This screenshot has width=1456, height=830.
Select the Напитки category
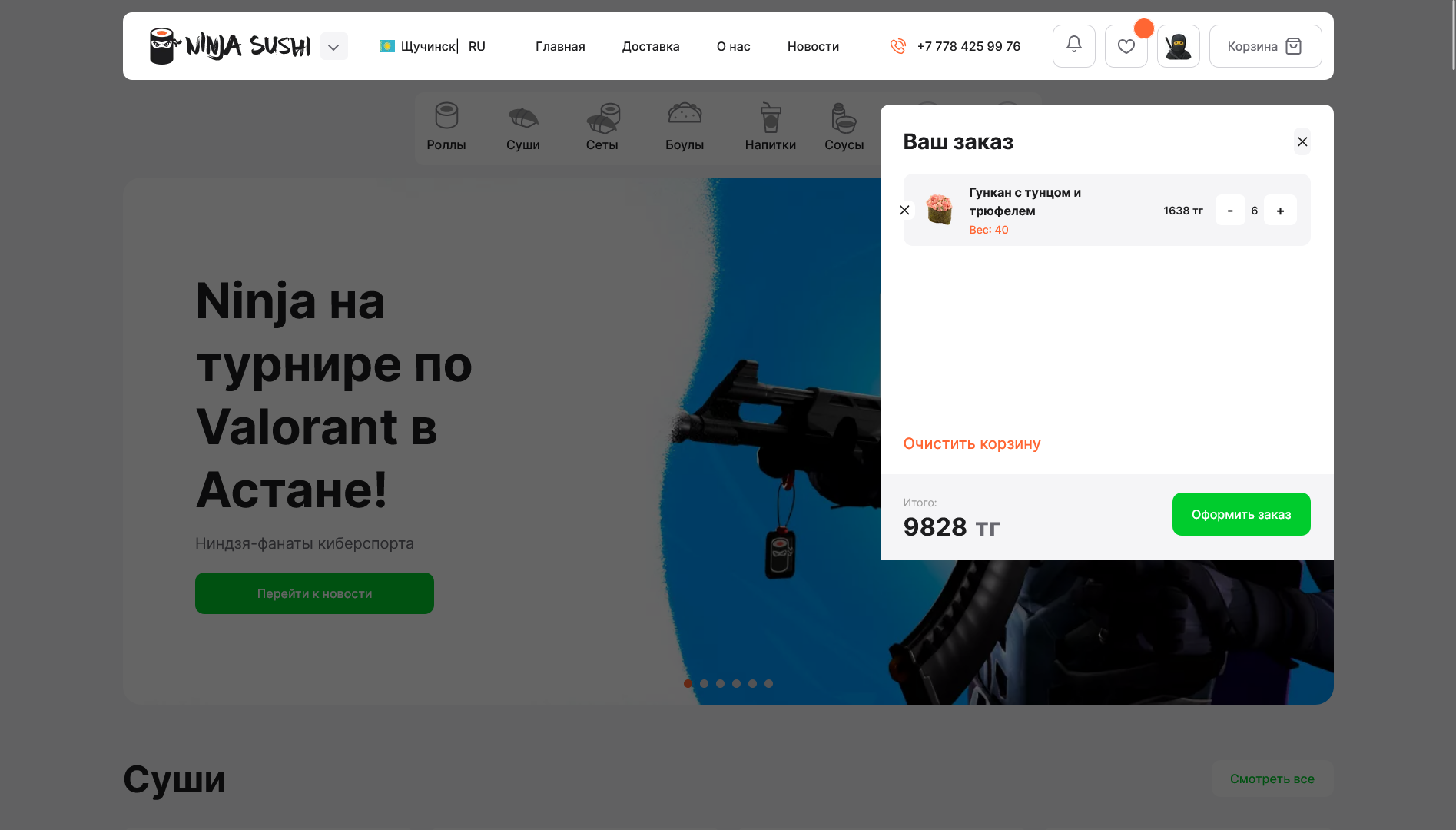coord(771,128)
